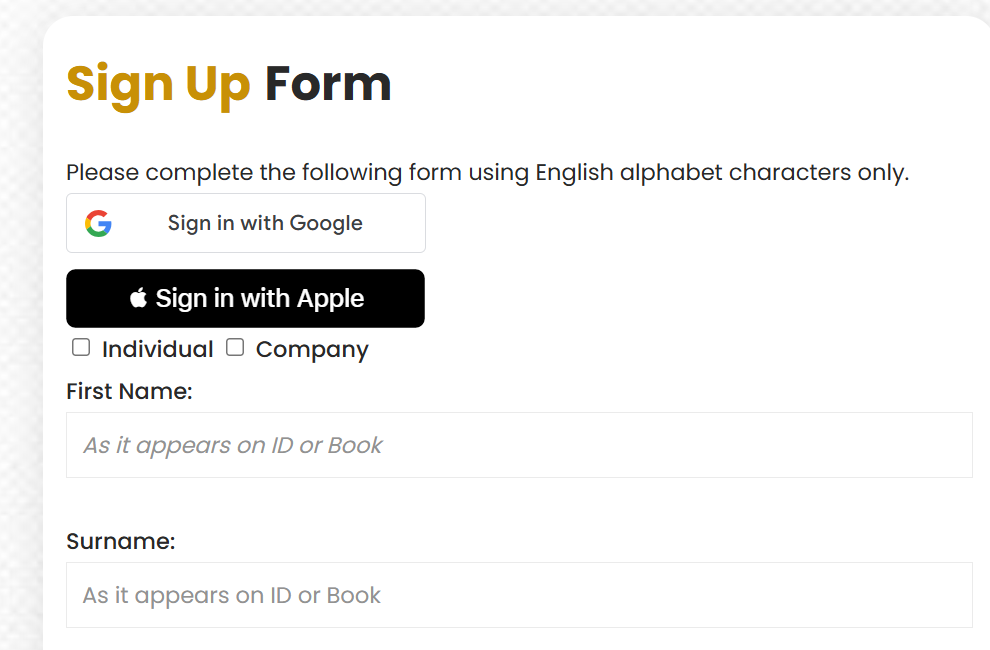Click the black Form heading word
990x650 pixels.
(328, 84)
